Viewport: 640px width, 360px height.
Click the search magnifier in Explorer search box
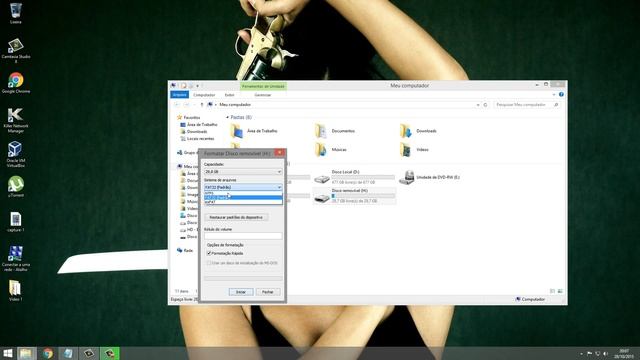coord(556,105)
